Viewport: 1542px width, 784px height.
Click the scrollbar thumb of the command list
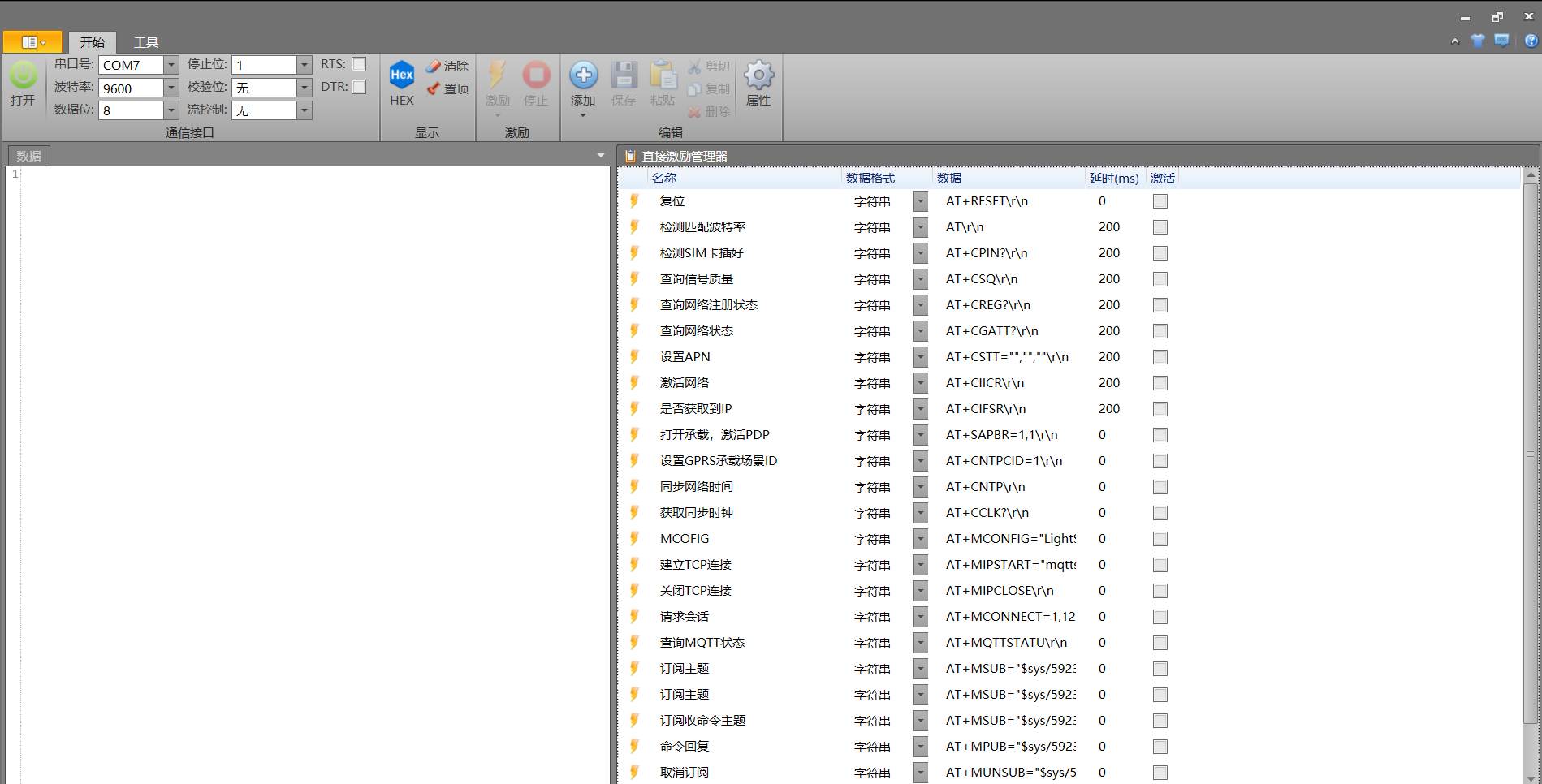[x=1531, y=453]
